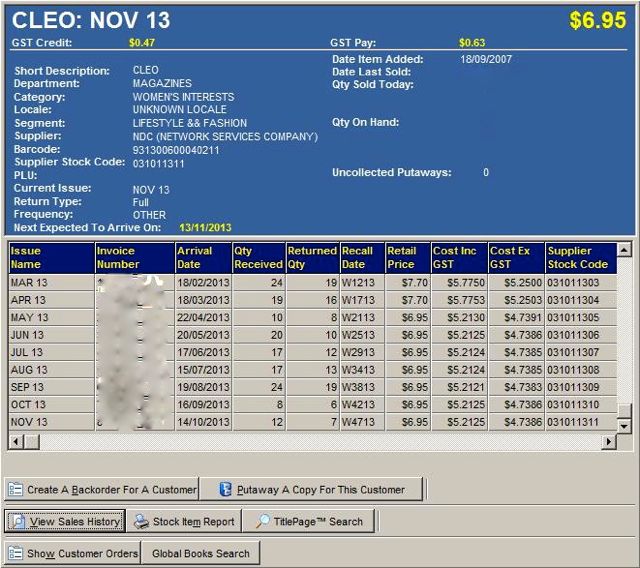Click the horizontal scrollbar right arrow
The image size is (640, 568).
pos(609,441)
